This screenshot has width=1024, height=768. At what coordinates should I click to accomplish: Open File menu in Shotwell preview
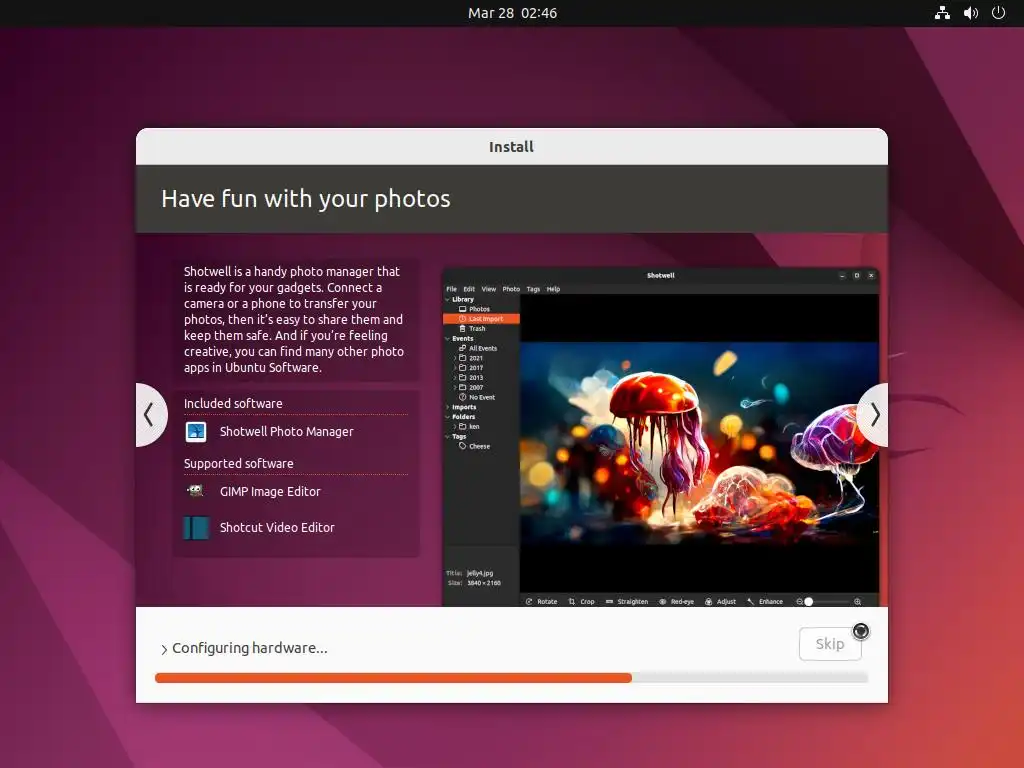[x=451, y=289]
